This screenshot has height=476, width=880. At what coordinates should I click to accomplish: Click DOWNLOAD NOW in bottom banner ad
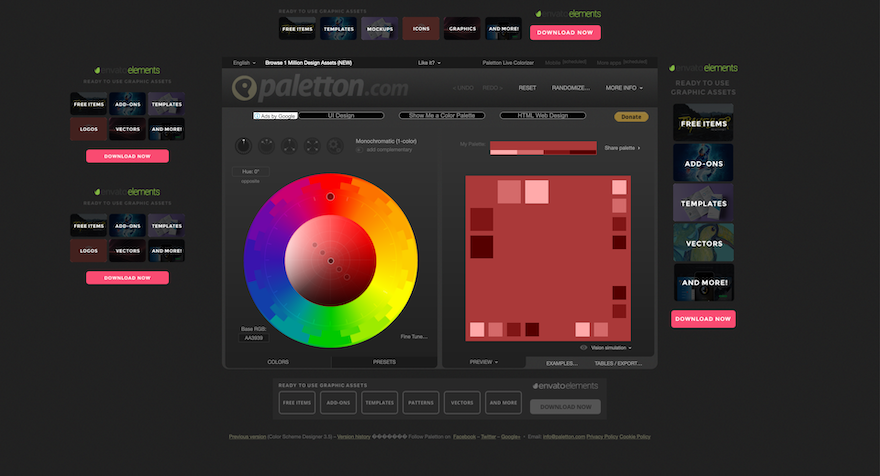click(565, 406)
